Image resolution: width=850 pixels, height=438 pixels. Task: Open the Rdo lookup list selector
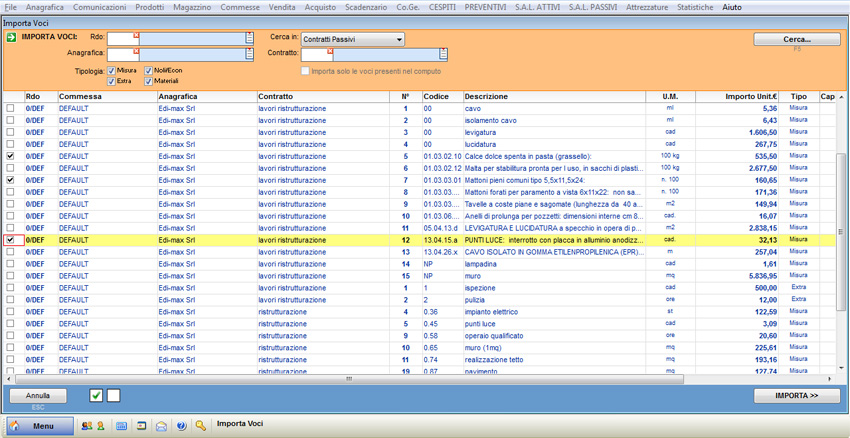coord(249,38)
